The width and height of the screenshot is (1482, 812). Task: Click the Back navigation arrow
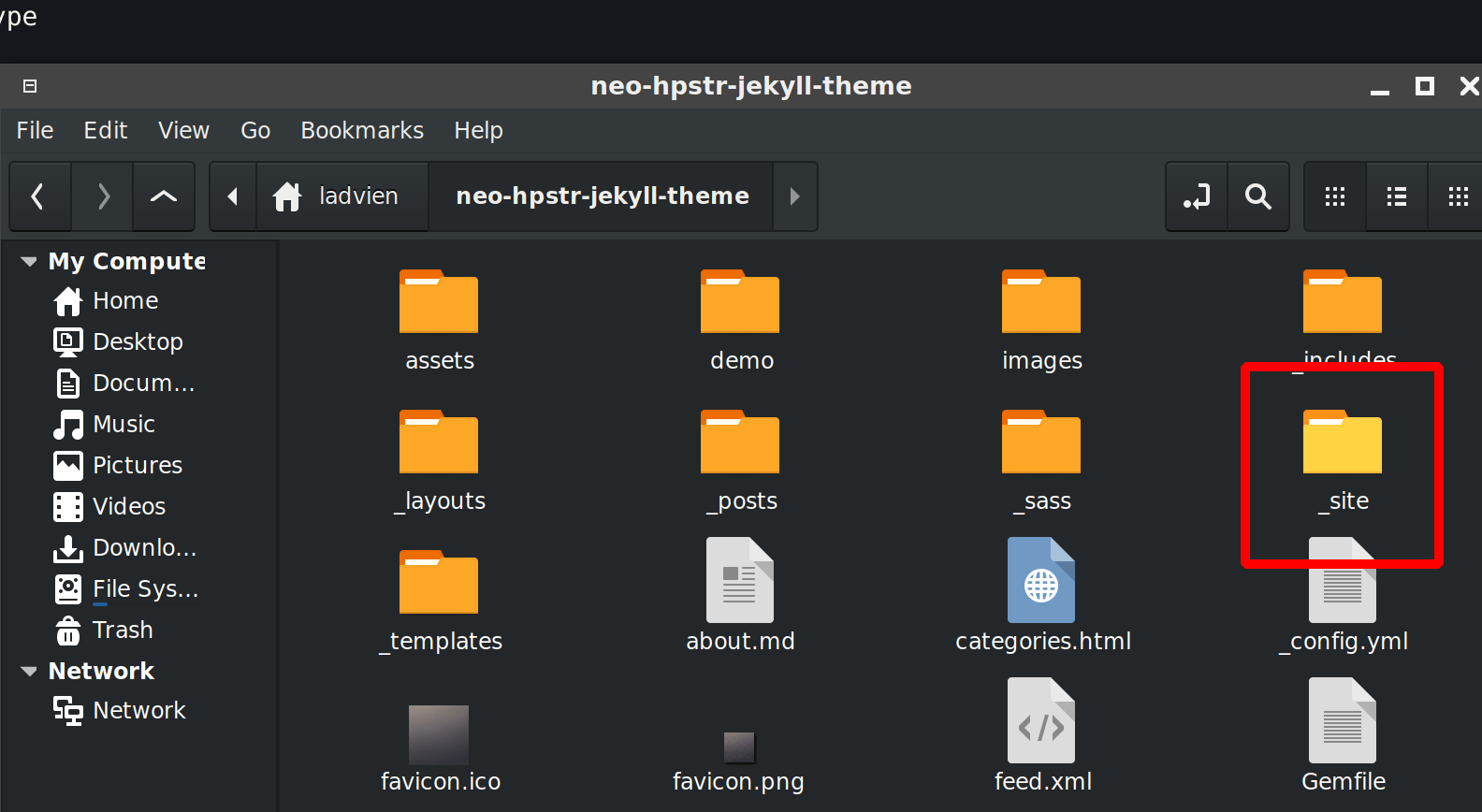tap(39, 196)
